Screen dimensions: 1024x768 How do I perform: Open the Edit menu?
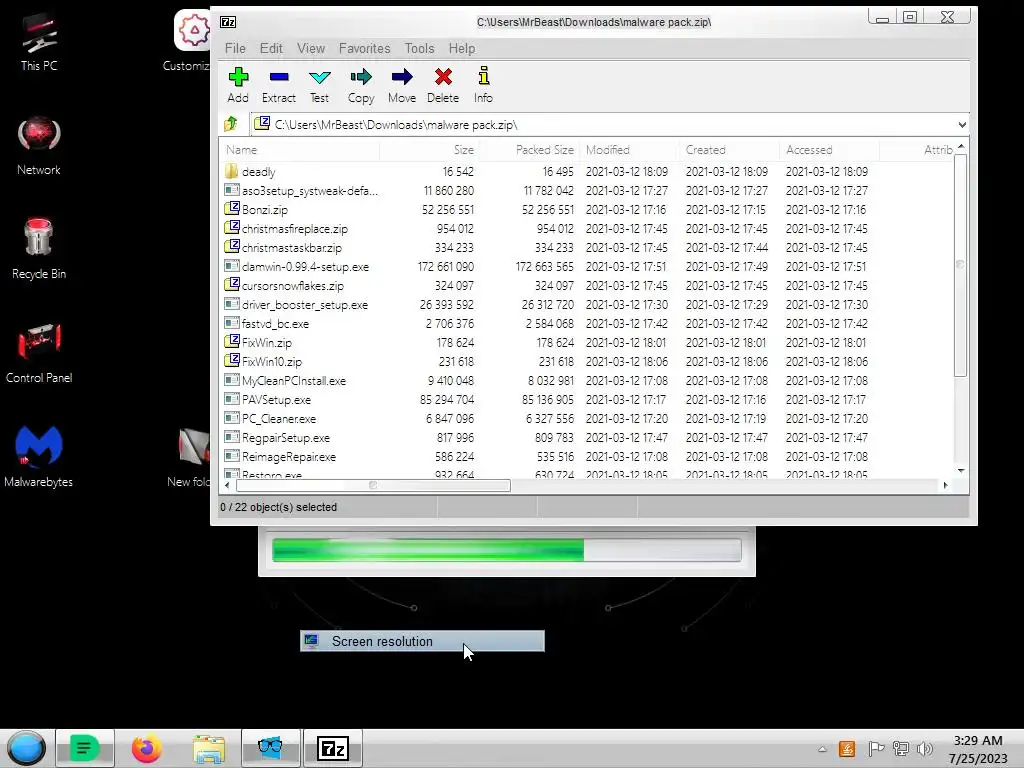271,48
